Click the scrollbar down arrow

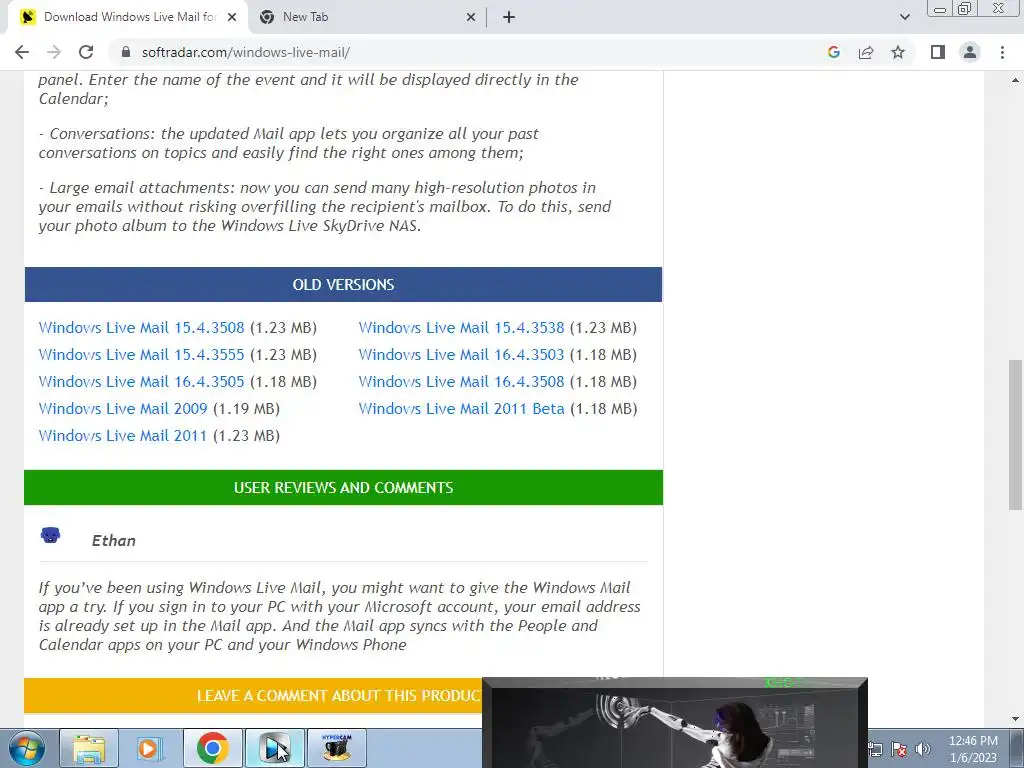1016,719
